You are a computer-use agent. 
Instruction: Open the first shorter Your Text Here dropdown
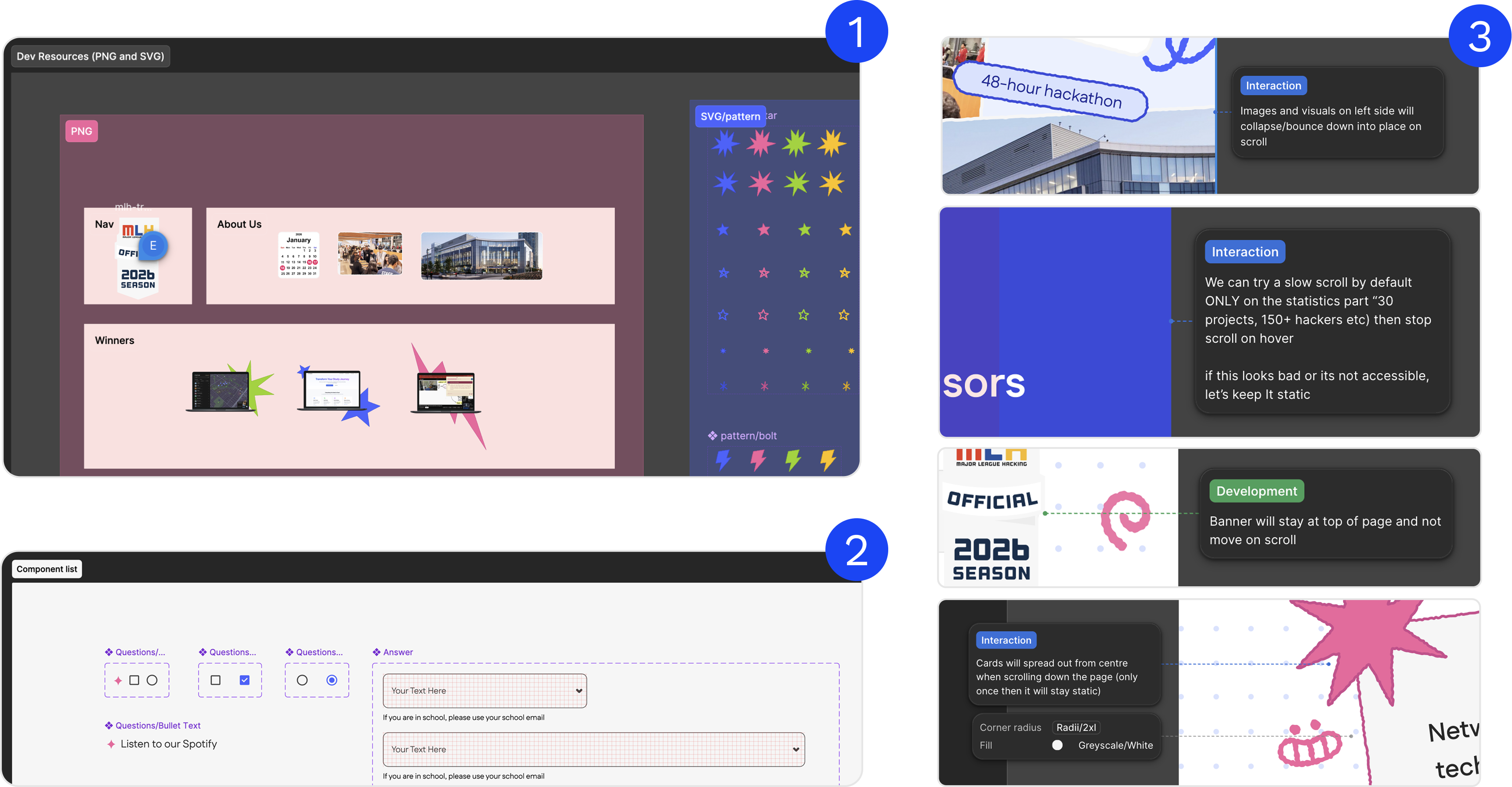click(485, 691)
